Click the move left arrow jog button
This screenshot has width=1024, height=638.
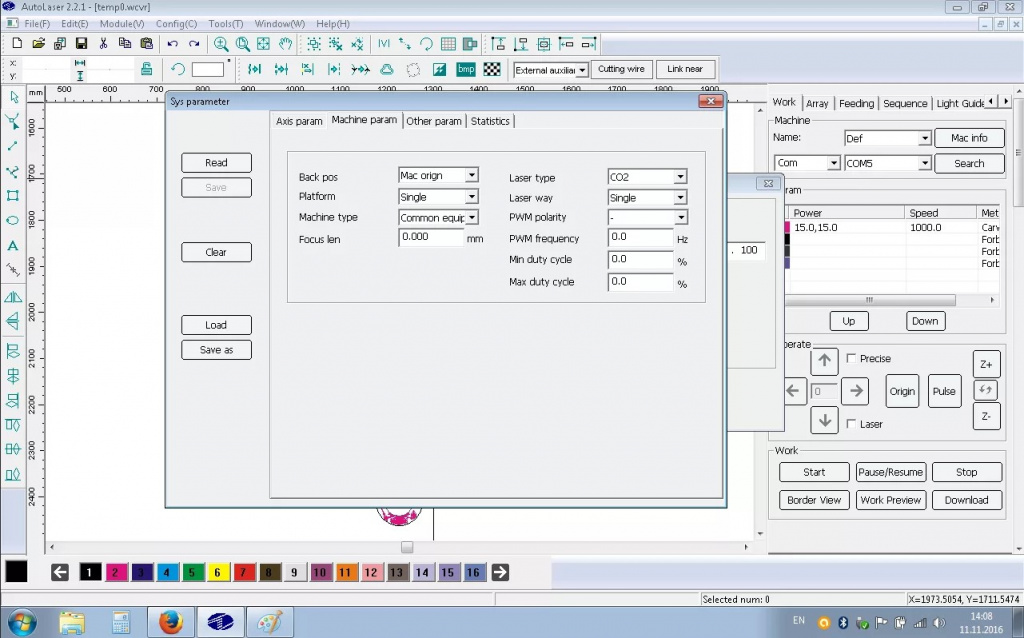click(x=793, y=391)
